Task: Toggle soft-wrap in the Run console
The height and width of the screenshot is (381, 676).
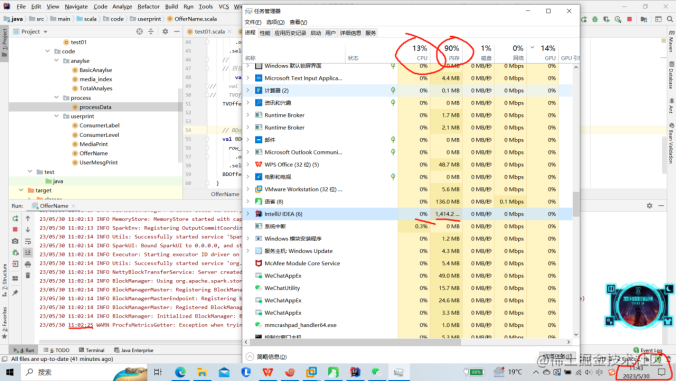Action: click(x=28, y=241)
